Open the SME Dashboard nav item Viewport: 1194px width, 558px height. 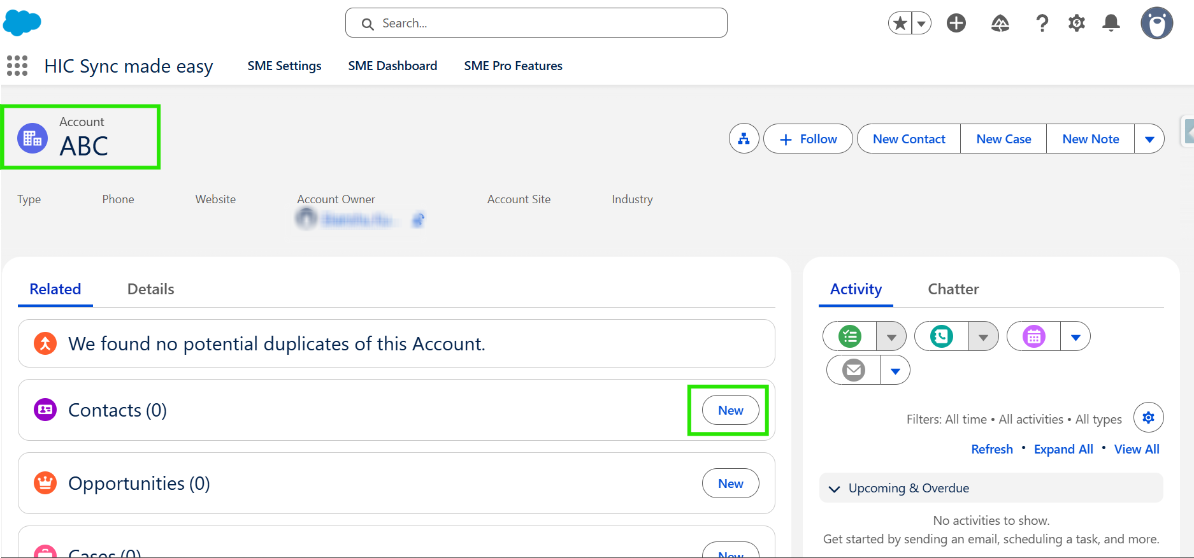[x=392, y=66]
